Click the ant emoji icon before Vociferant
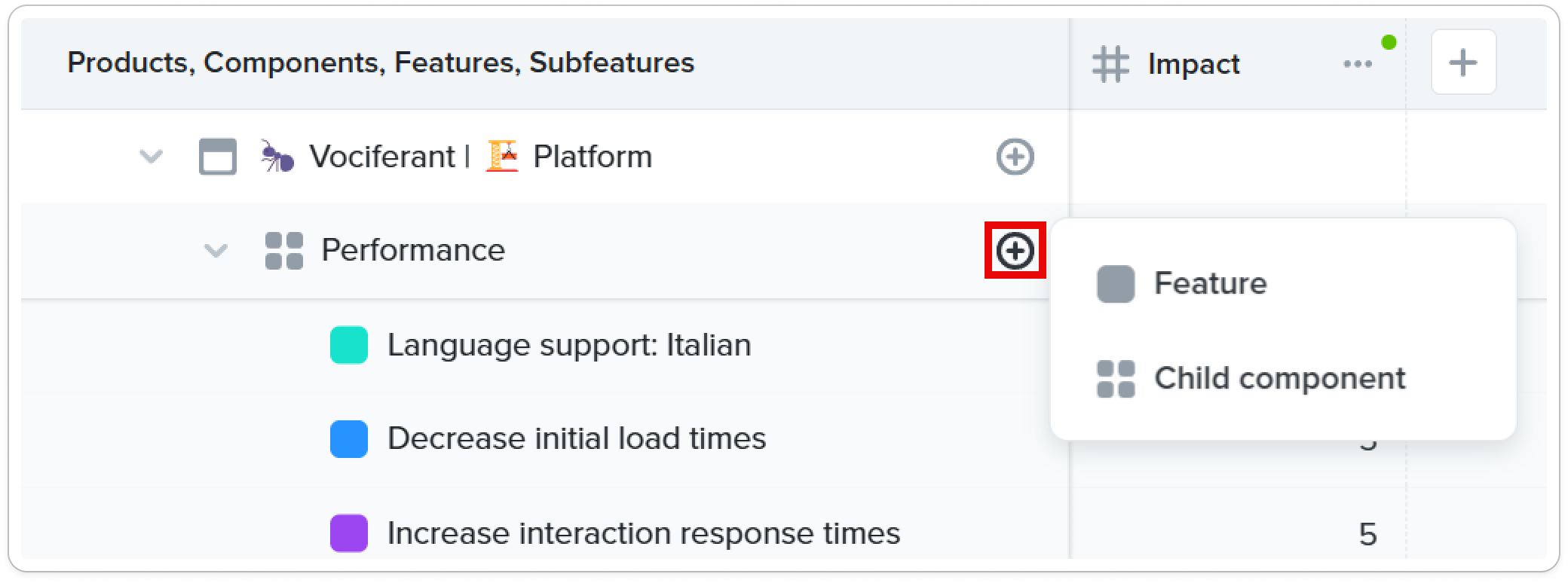 point(277,156)
